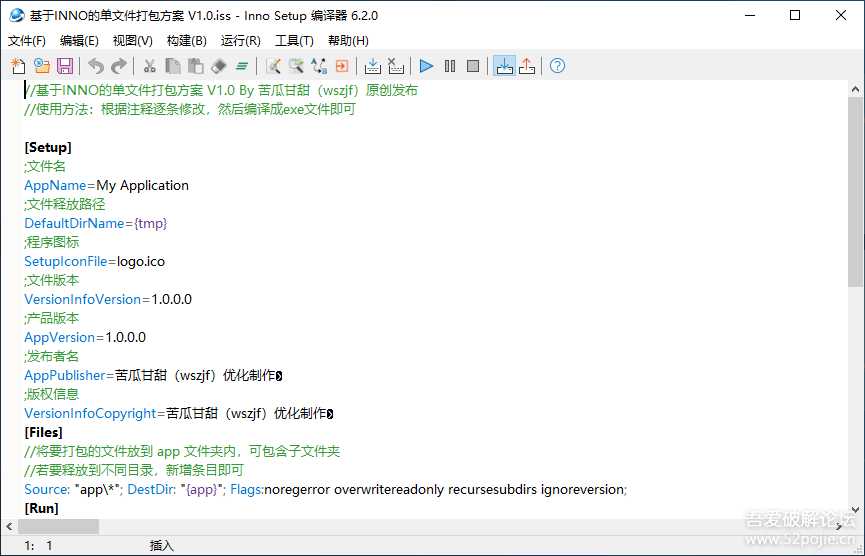
Task: Terminate the run with the stop square icon
Action: (473, 66)
